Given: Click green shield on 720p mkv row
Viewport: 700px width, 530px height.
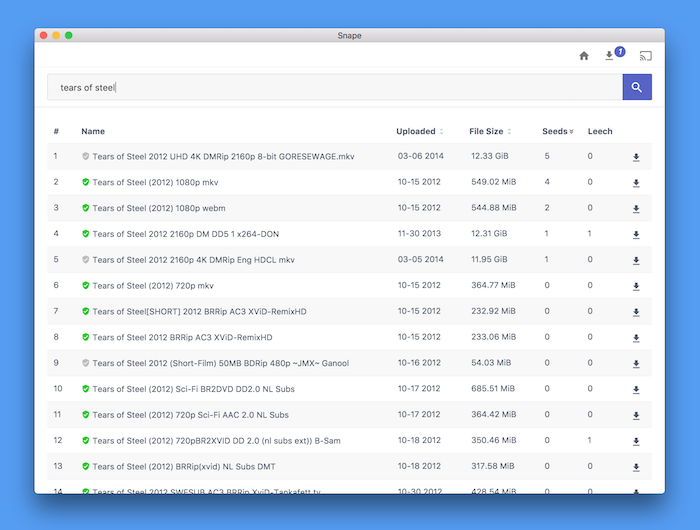Looking at the screenshot, I should 86,286.
